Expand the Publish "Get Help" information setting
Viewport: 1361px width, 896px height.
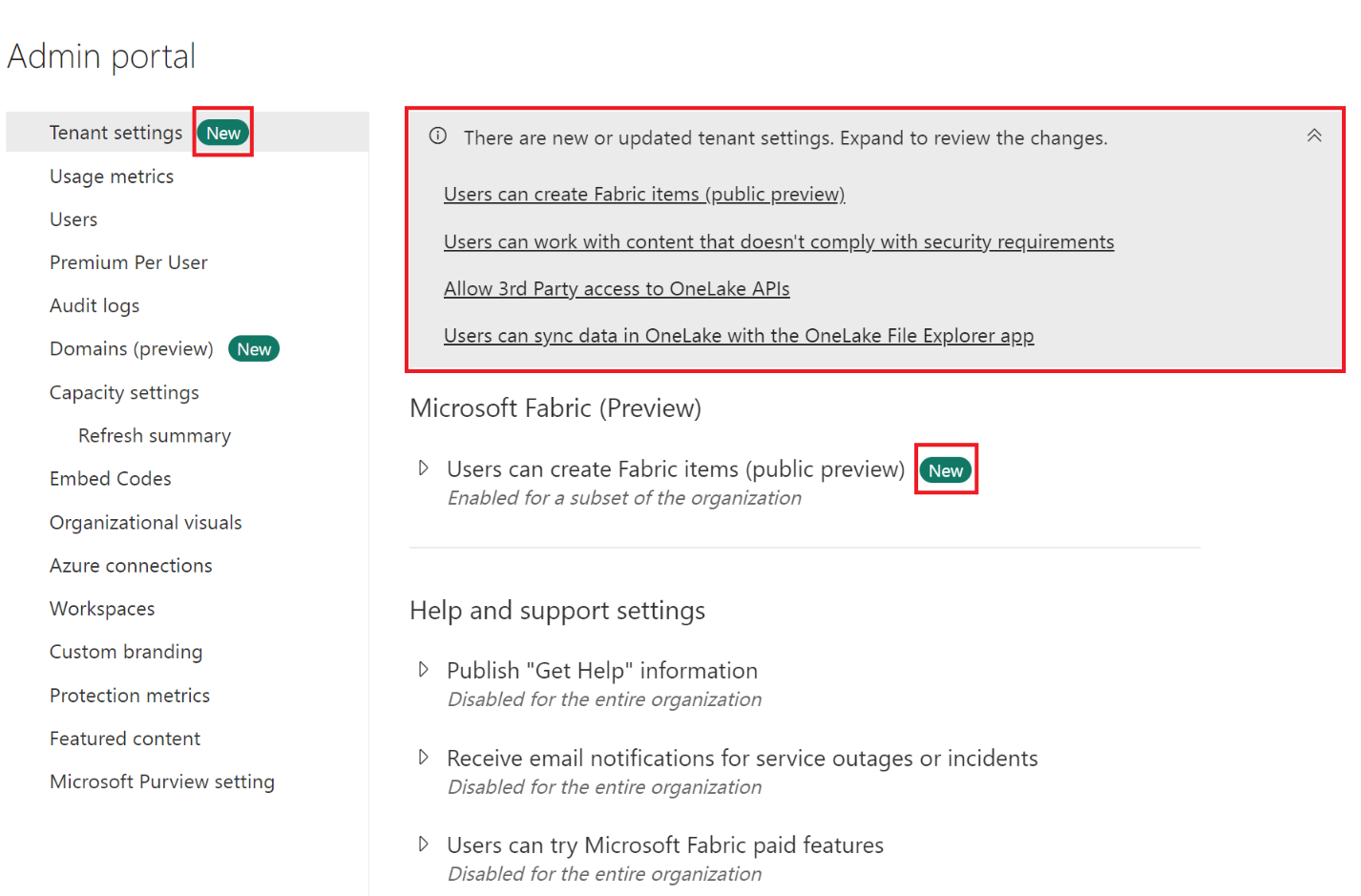[x=424, y=670]
